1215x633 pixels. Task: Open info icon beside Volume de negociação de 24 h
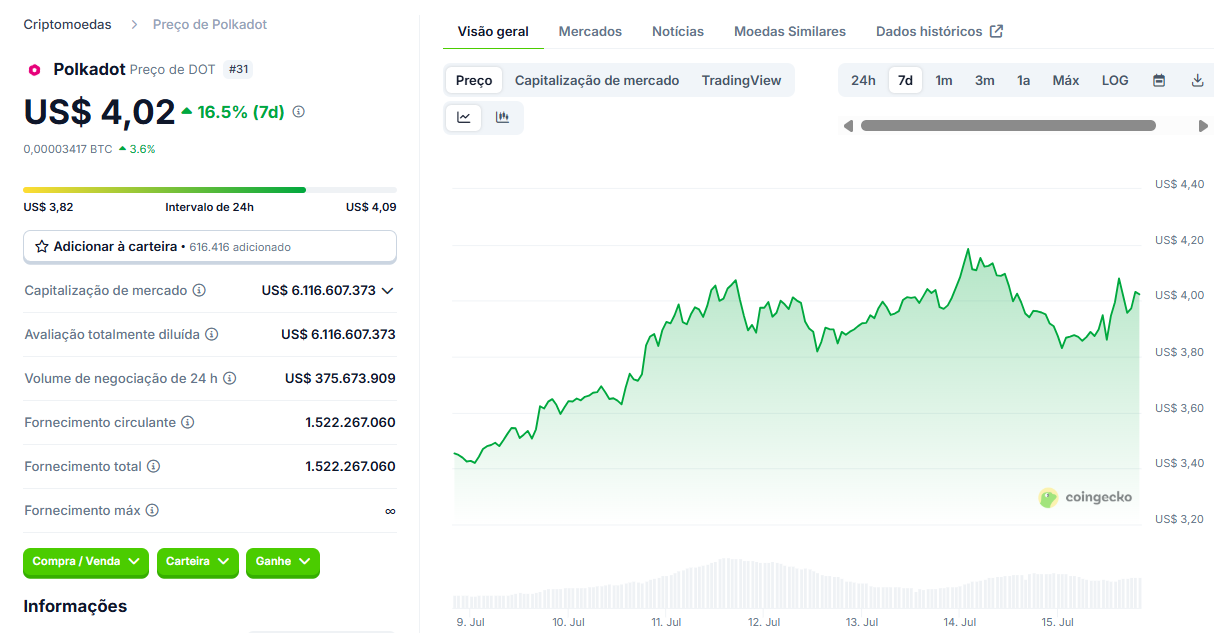tap(229, 378)
